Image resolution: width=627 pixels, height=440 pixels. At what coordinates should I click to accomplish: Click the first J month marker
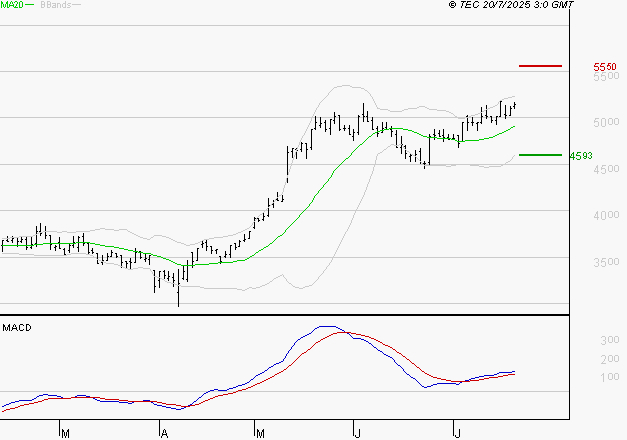point(357,433)
